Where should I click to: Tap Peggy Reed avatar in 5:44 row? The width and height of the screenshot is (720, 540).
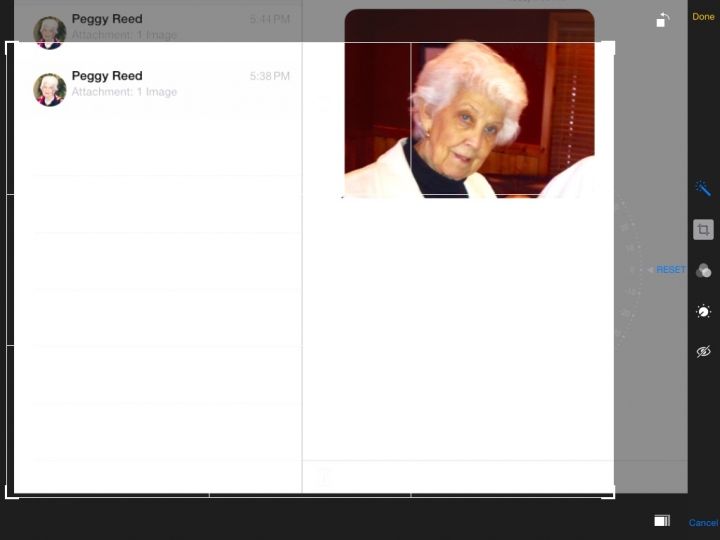(50, 33)
